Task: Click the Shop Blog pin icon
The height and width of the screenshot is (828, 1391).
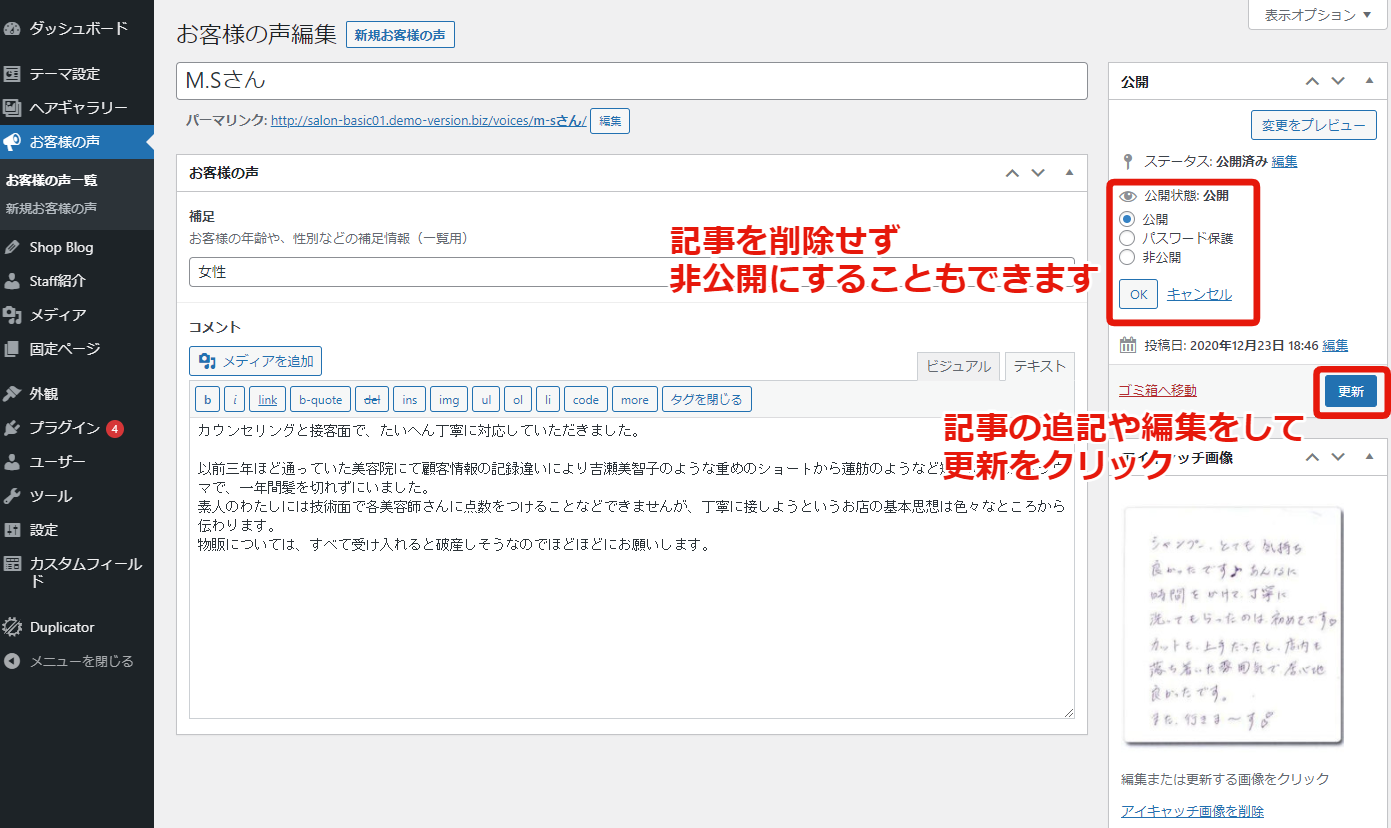Action: click(13, 247)
